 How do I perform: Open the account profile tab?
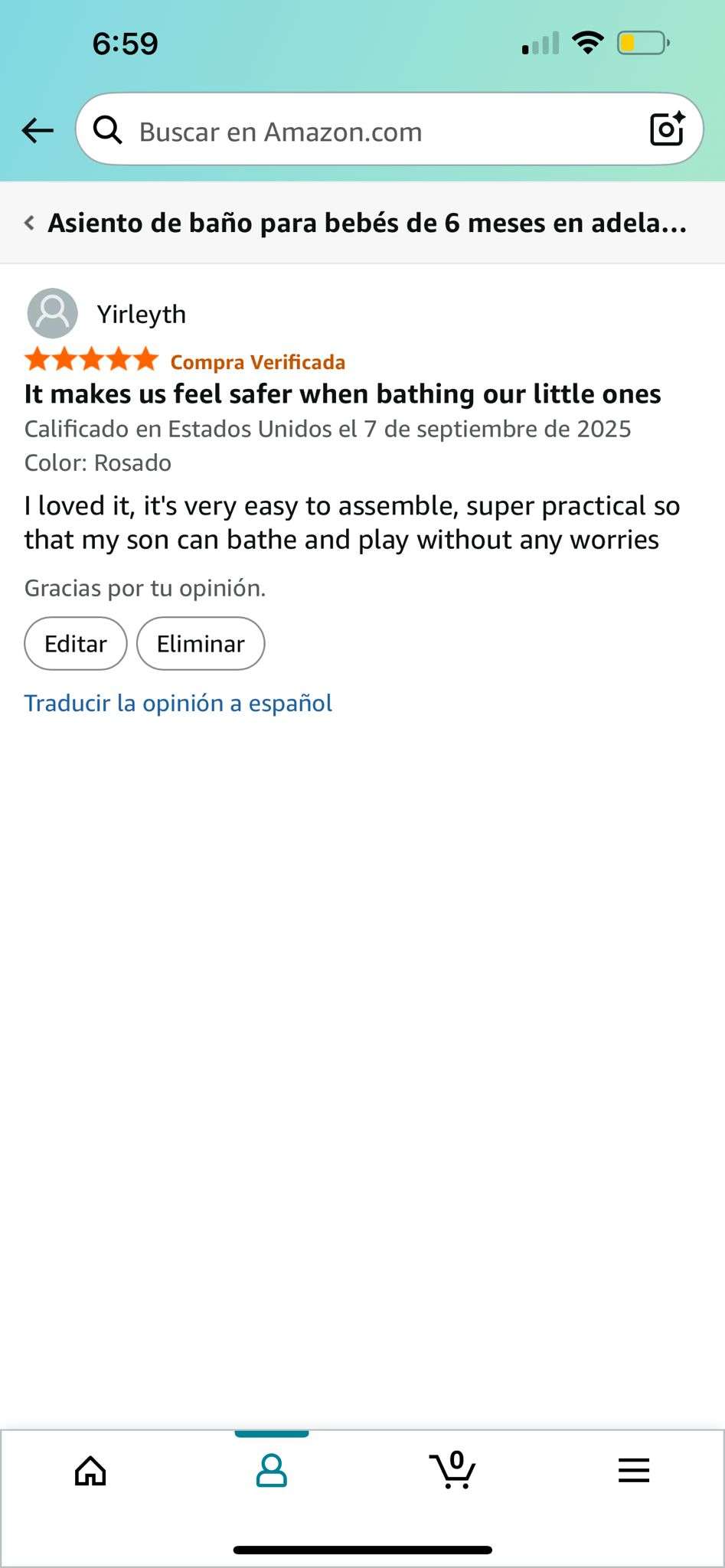[x=271, y=1470]
